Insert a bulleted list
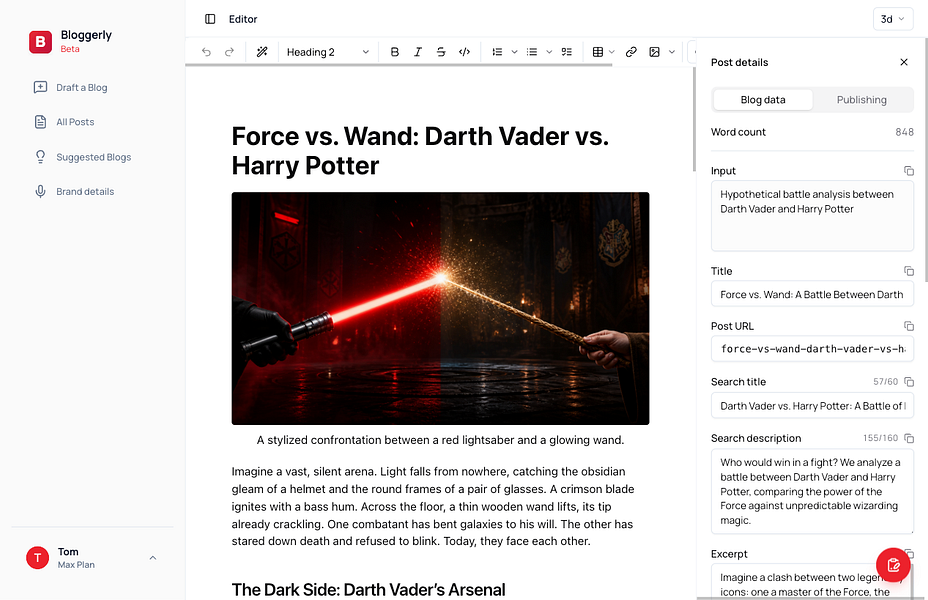 [x=532, y=52]
